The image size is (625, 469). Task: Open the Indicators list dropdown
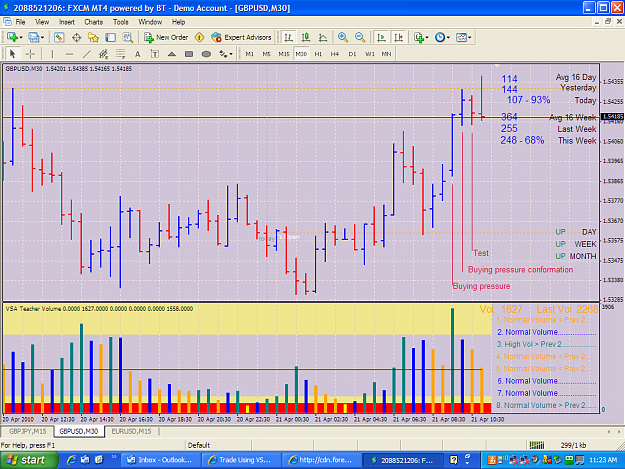pyautogui.click(x=421, y=37)
